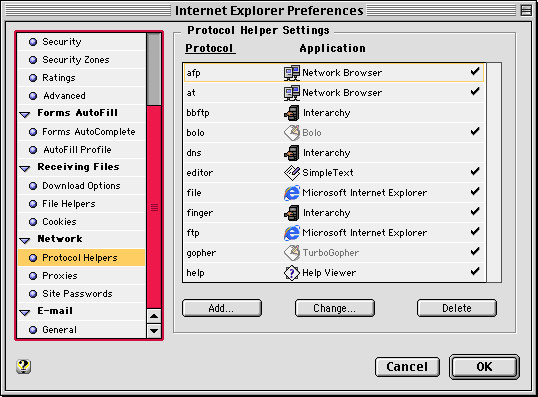Select Protocol Helpers in sidebar
This screenshot has height=397, width=538.
(82, 258)
